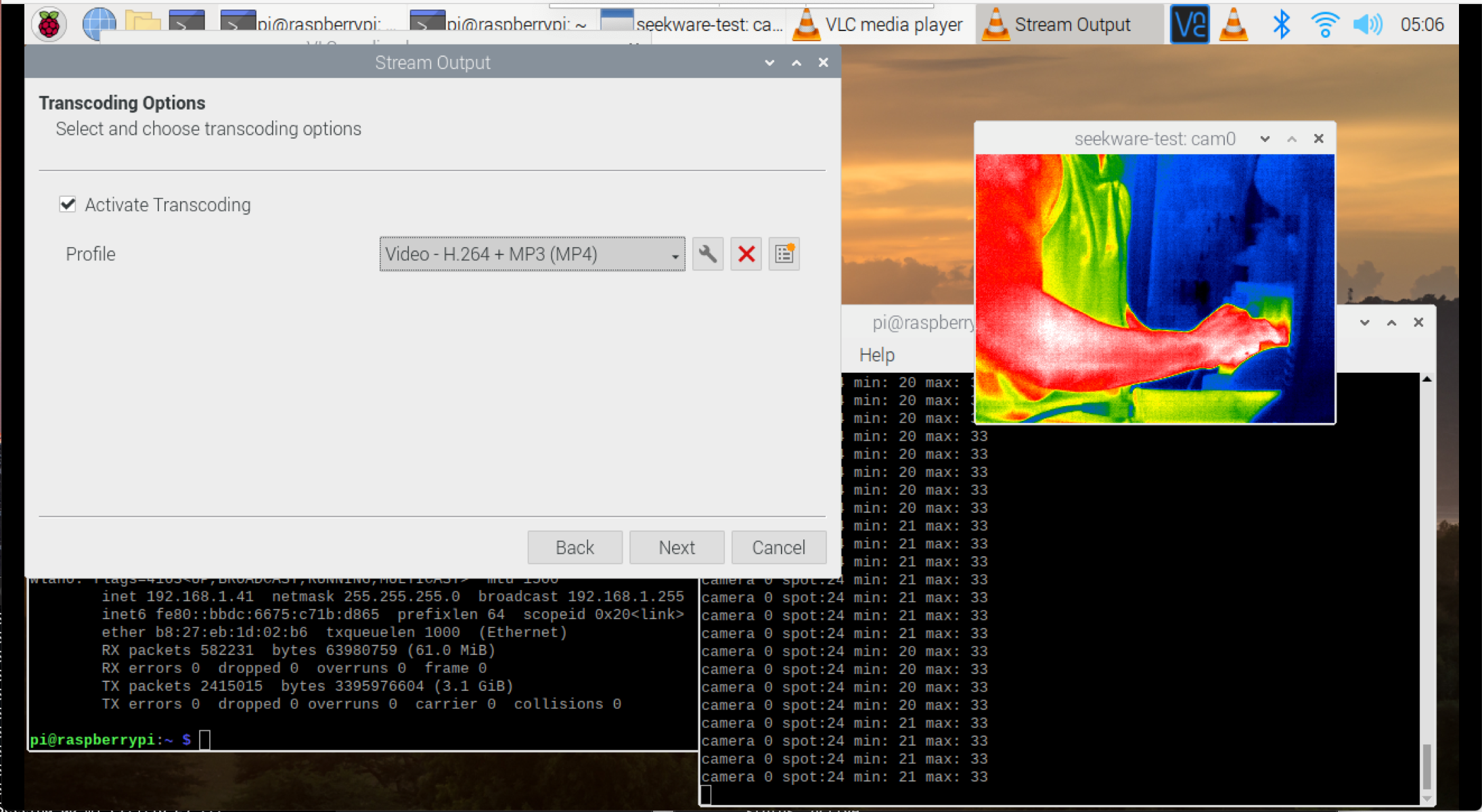The height and width of the screenshot is (812, 1482).
Task: Create a new transcoding profile
Action: pyautogui.click(x=784, y=254)
